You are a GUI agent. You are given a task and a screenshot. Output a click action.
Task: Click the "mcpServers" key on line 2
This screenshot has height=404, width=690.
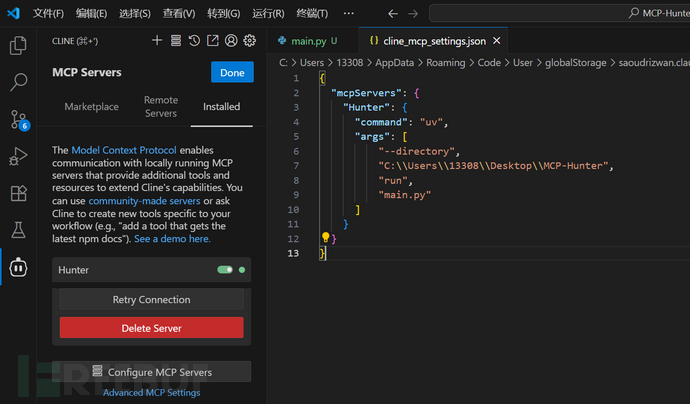point(366,93)
